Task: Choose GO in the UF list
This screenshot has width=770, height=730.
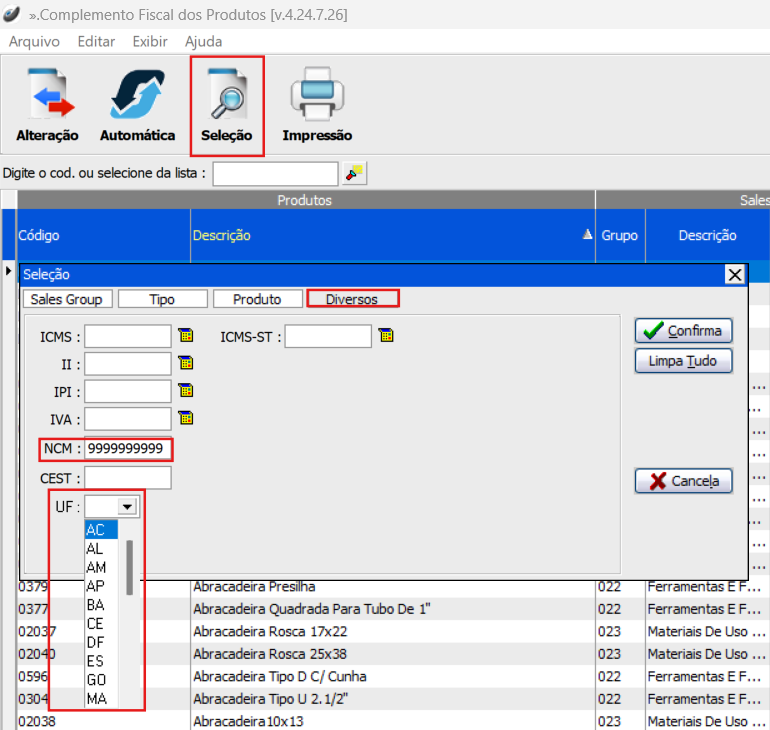Action: coord(96,680)
